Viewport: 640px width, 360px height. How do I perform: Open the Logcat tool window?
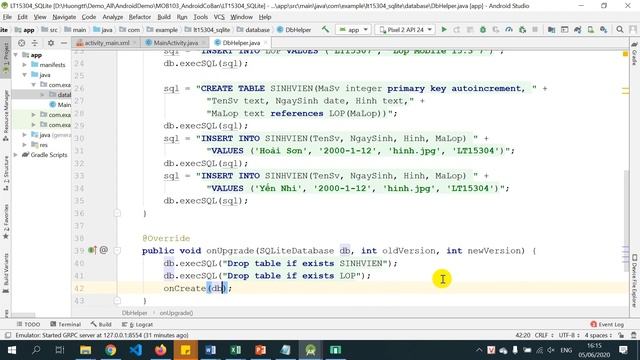[x=138, y=324]
